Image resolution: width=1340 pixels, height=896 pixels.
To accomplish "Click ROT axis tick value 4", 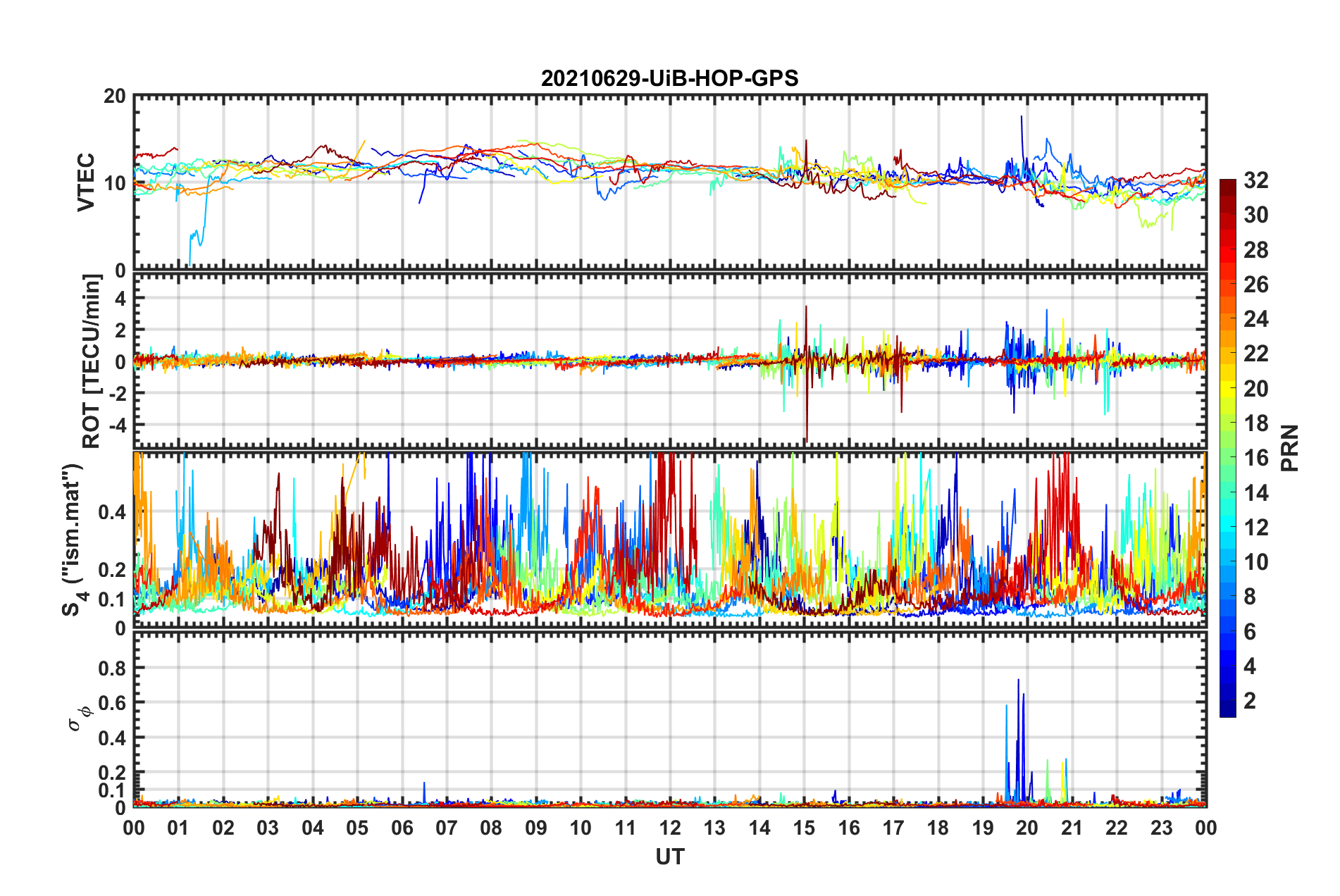I will 120,299.
